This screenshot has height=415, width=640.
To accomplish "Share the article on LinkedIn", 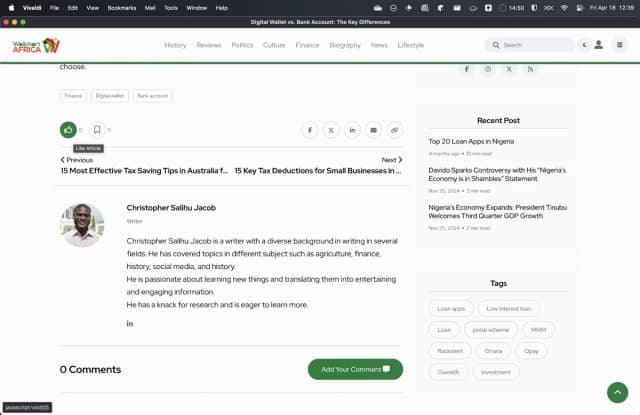I will (352, 130).
